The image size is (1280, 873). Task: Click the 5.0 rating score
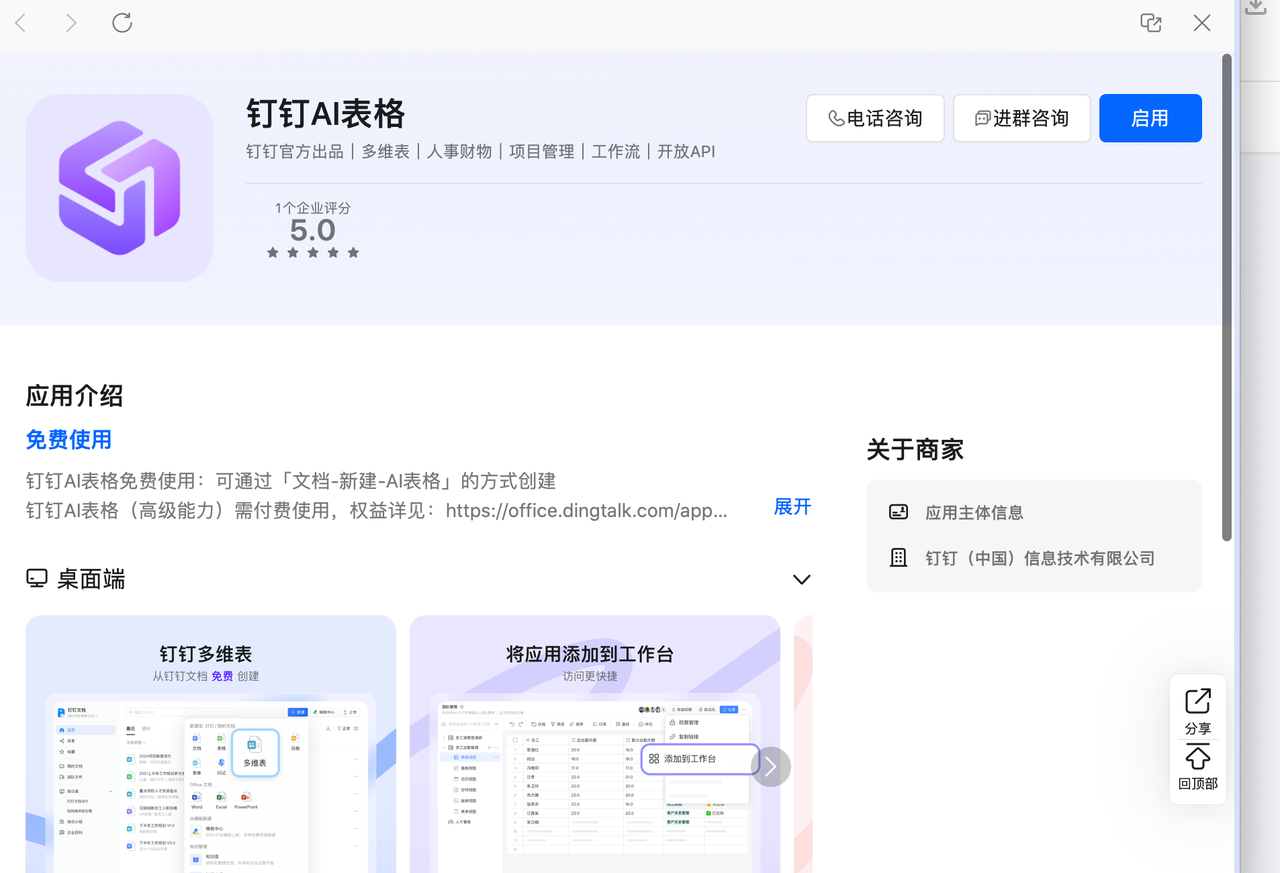click(x=313, y=230)
